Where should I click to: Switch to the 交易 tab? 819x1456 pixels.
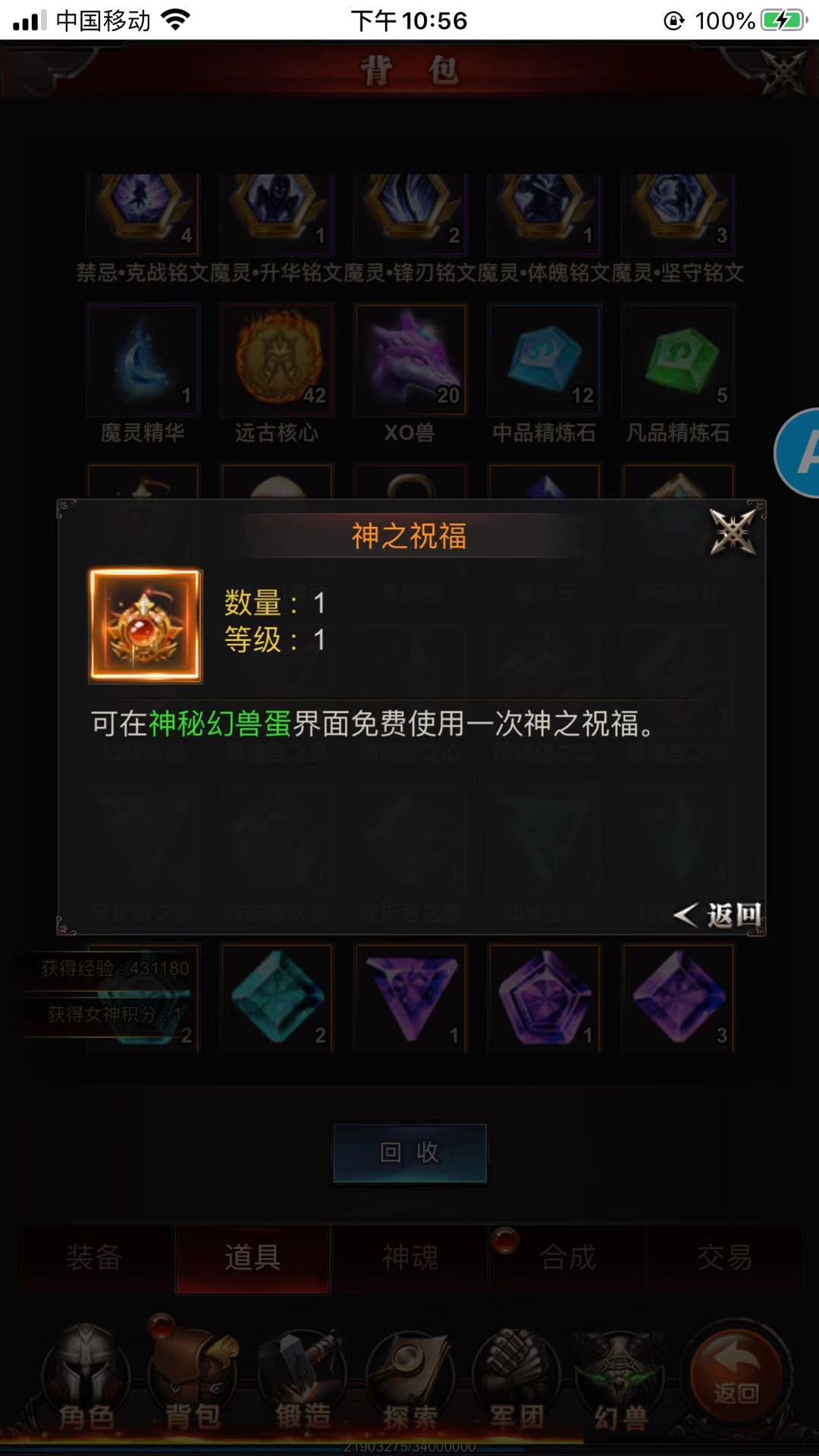[x=725, y=1258]
